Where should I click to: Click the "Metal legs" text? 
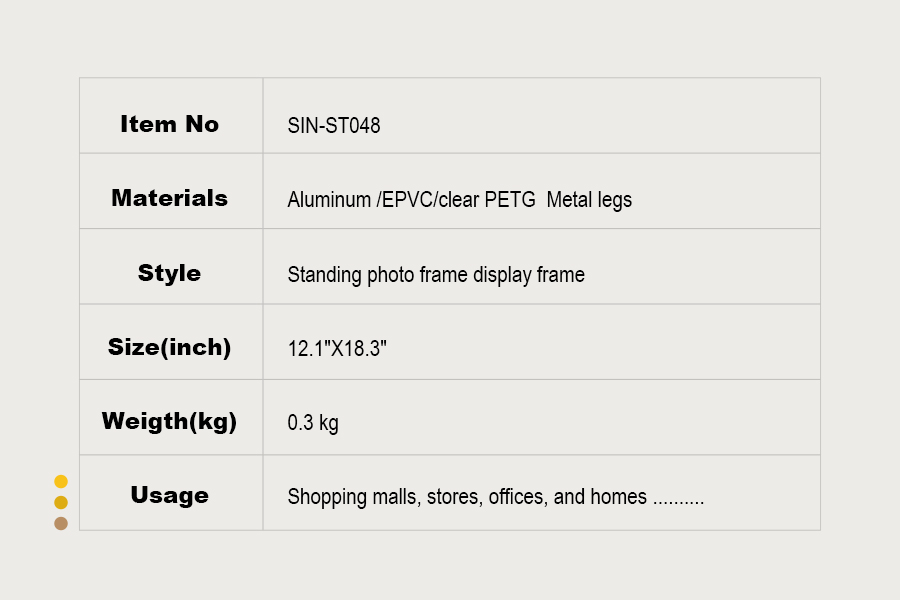pos(589,200)
